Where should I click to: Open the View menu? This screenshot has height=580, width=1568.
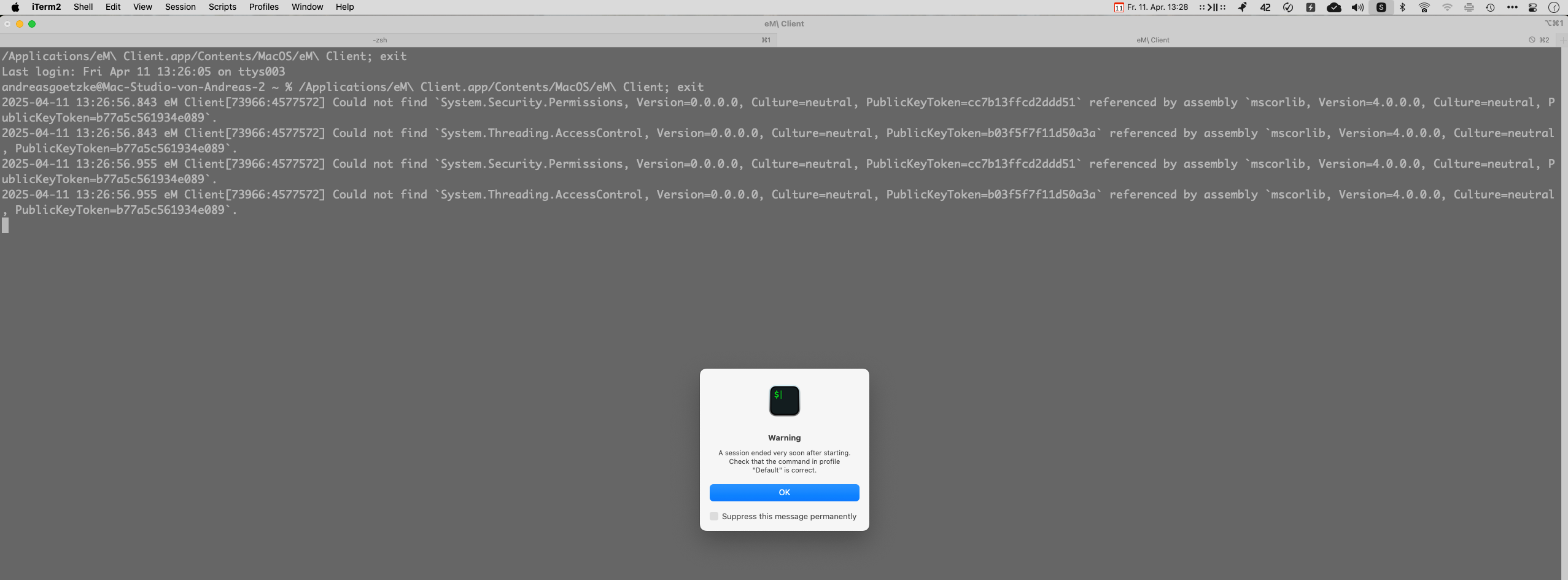[142, 7]
